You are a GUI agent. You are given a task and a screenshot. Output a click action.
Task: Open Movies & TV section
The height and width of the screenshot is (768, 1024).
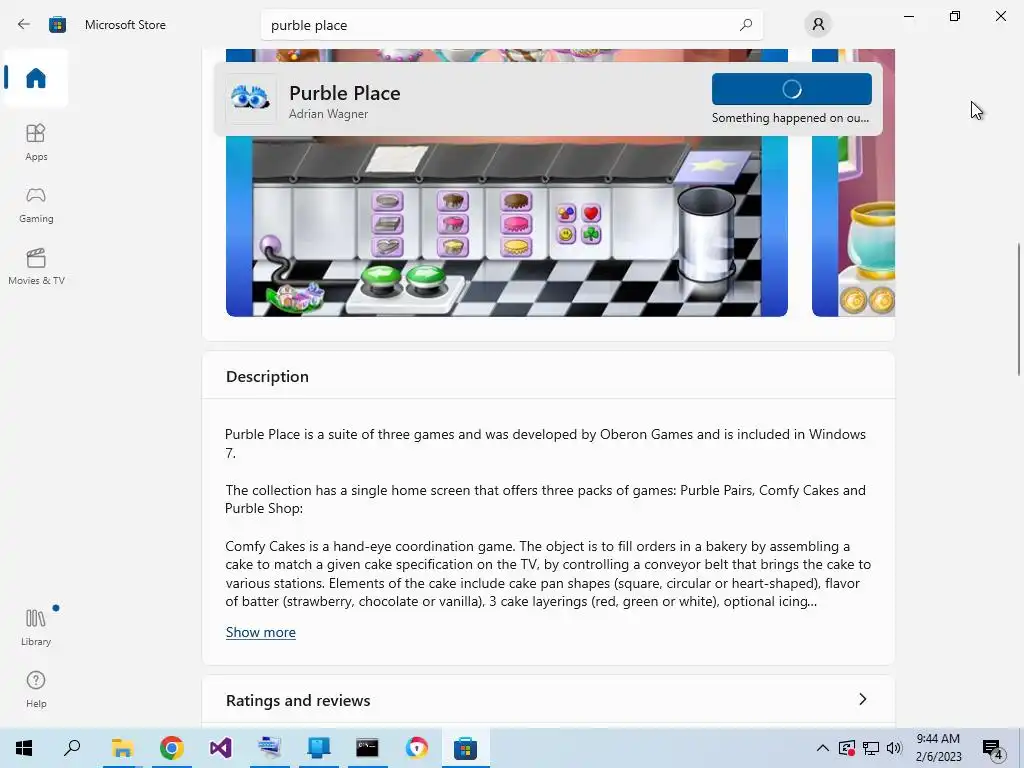(36, 266)
